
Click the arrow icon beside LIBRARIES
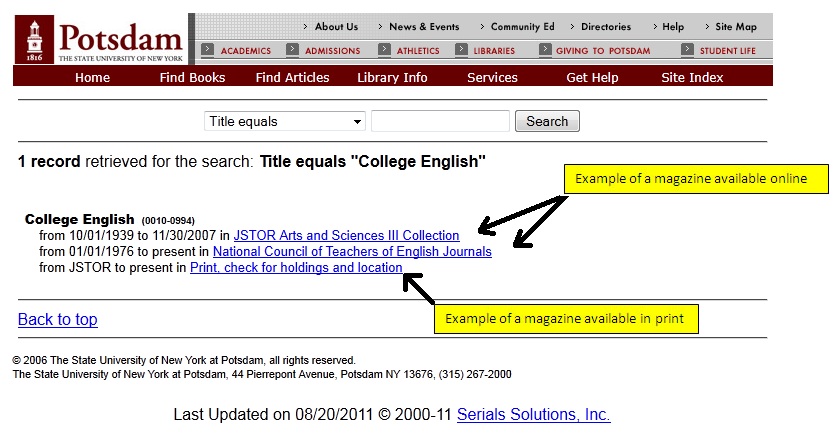point(461,50)
